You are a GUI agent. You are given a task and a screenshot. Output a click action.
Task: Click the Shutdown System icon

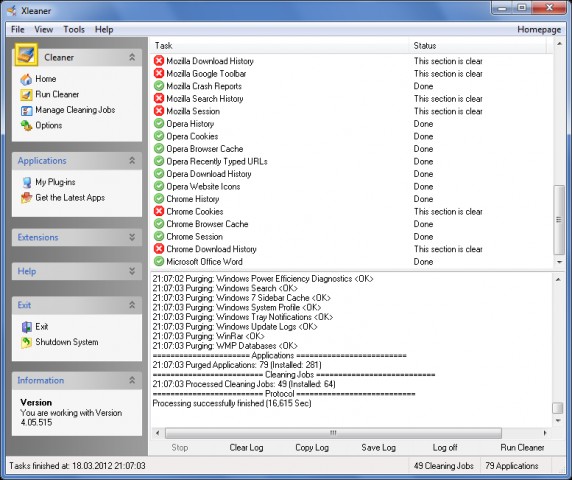(x=26, y=342)
